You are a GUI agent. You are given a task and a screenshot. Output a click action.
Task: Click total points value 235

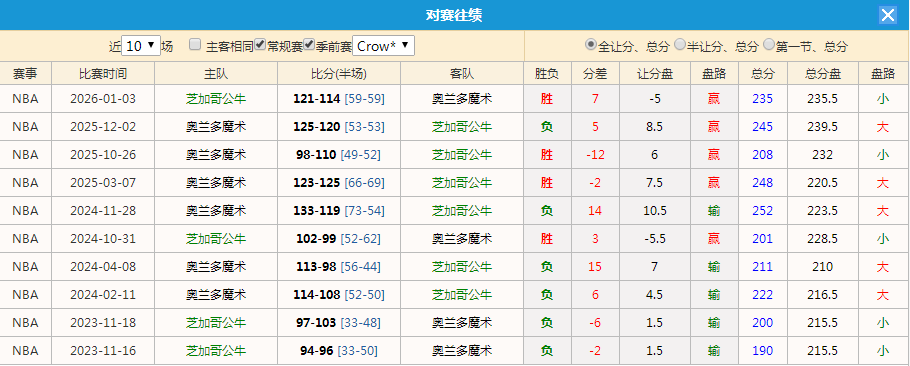(763, 99)
